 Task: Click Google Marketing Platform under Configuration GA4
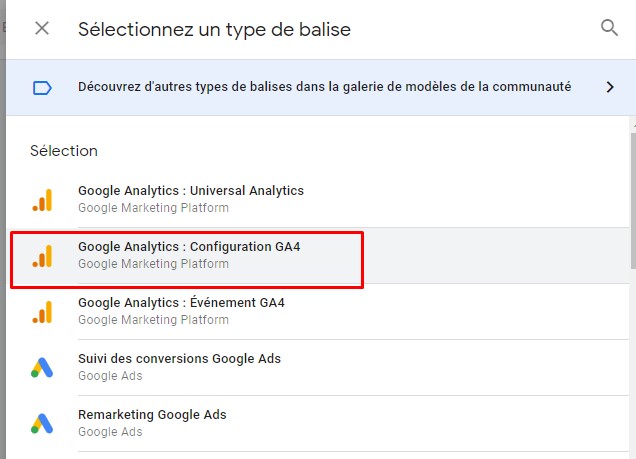coord(153,264)
